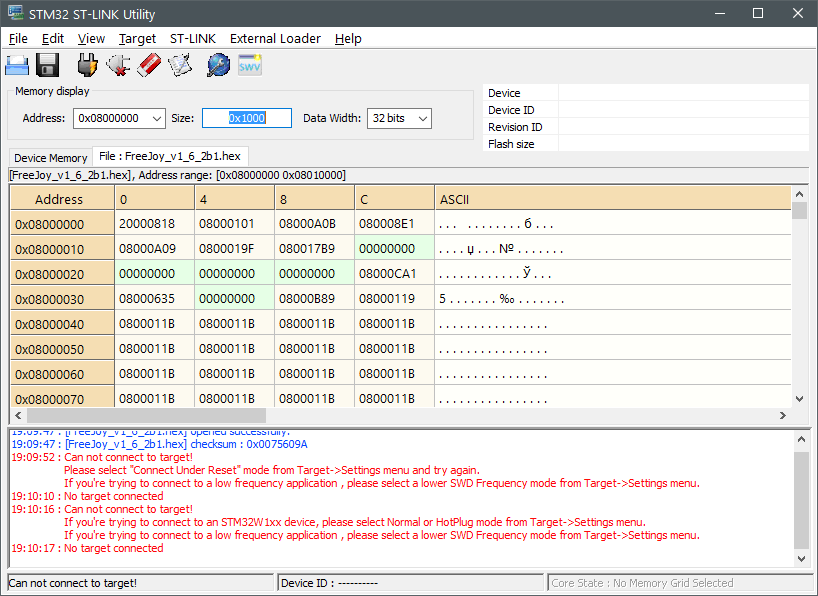Connect to target using plug icon
The width and height of the screenshot is (818, 596).
[x=88, y=65]
